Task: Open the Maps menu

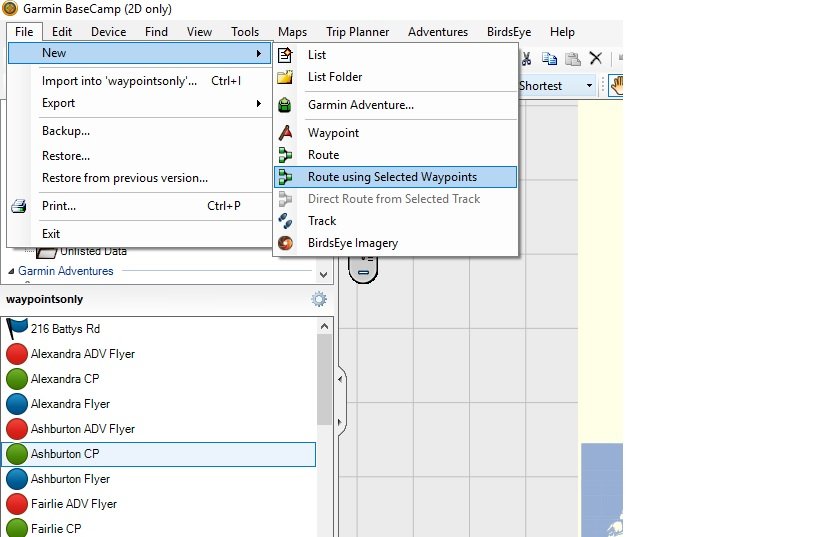Action: [292, 32]
